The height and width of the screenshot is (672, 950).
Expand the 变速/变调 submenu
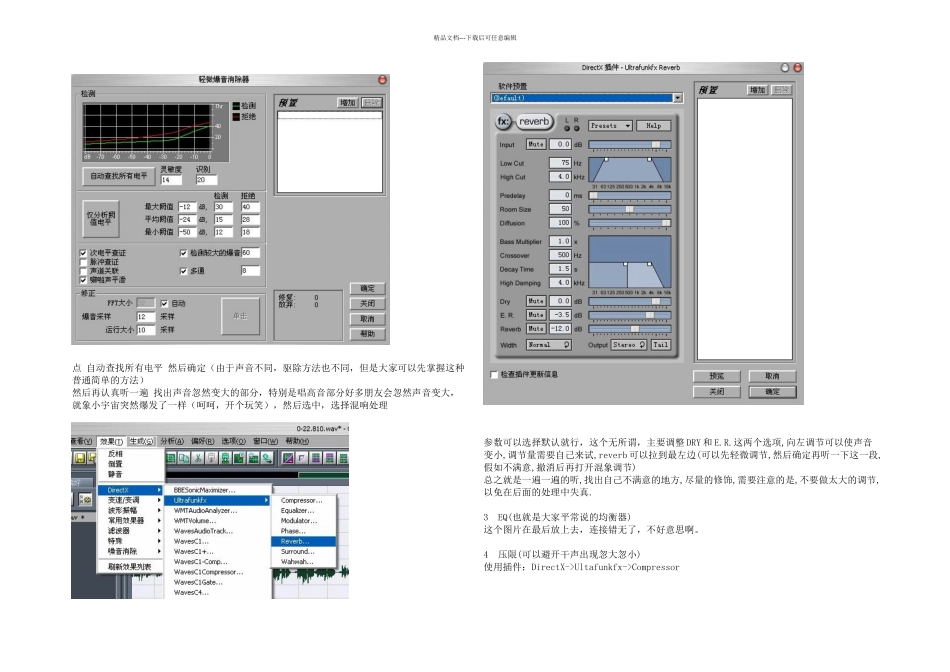(130, 500)
